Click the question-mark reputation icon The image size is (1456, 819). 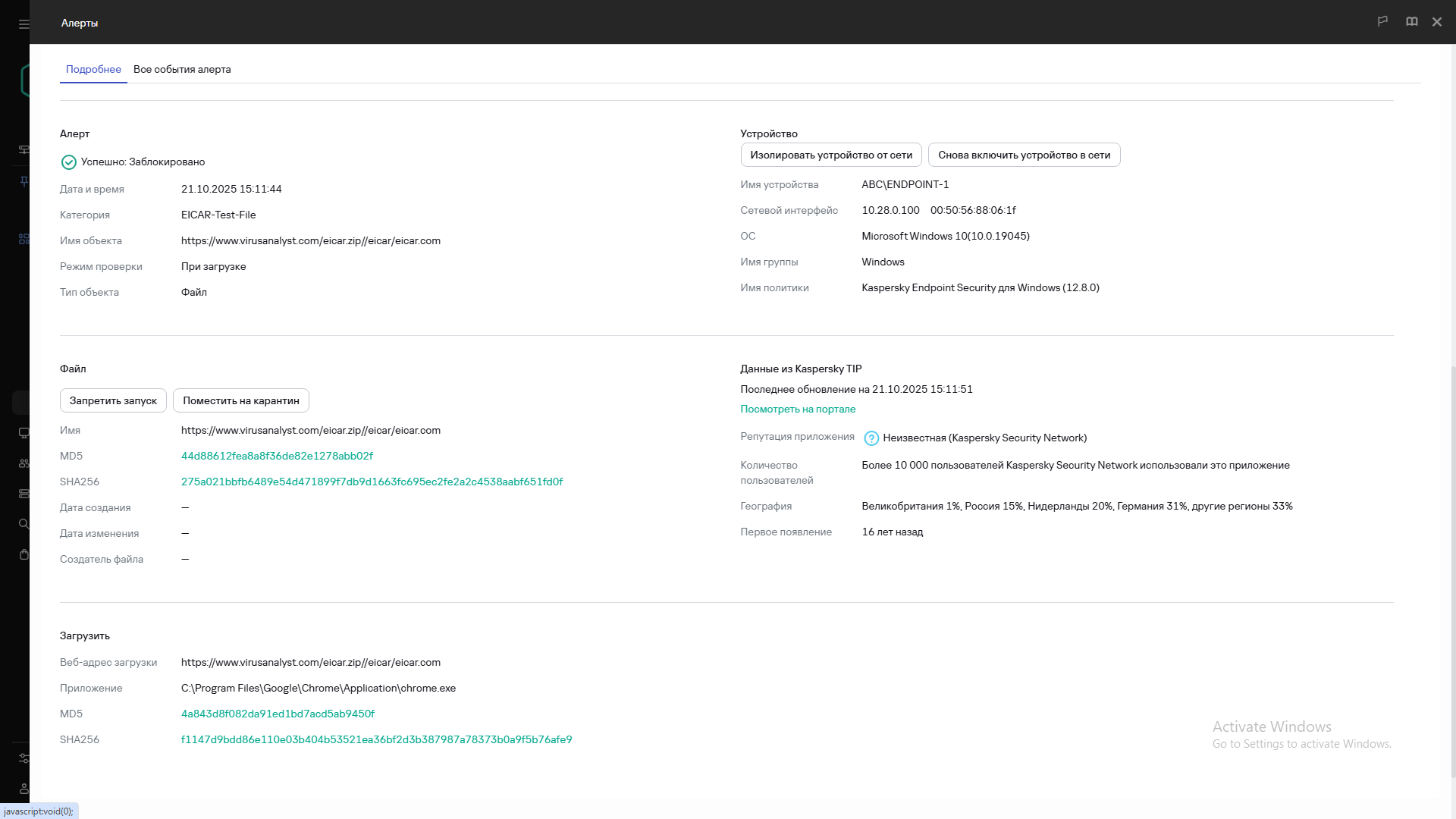click(871, 438)
